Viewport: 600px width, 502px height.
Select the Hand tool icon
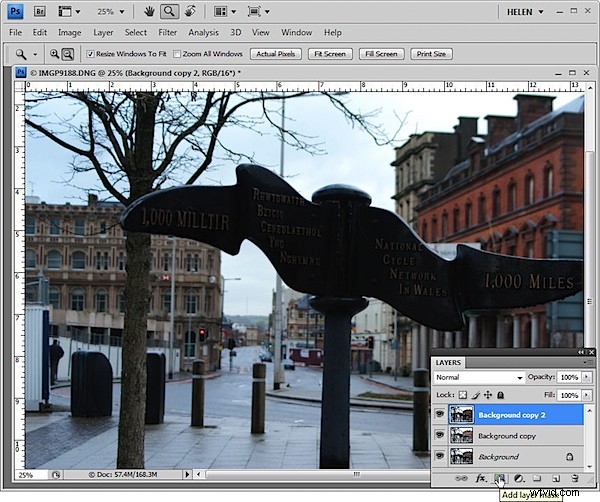pyautogui.click(x=149, y=12)
